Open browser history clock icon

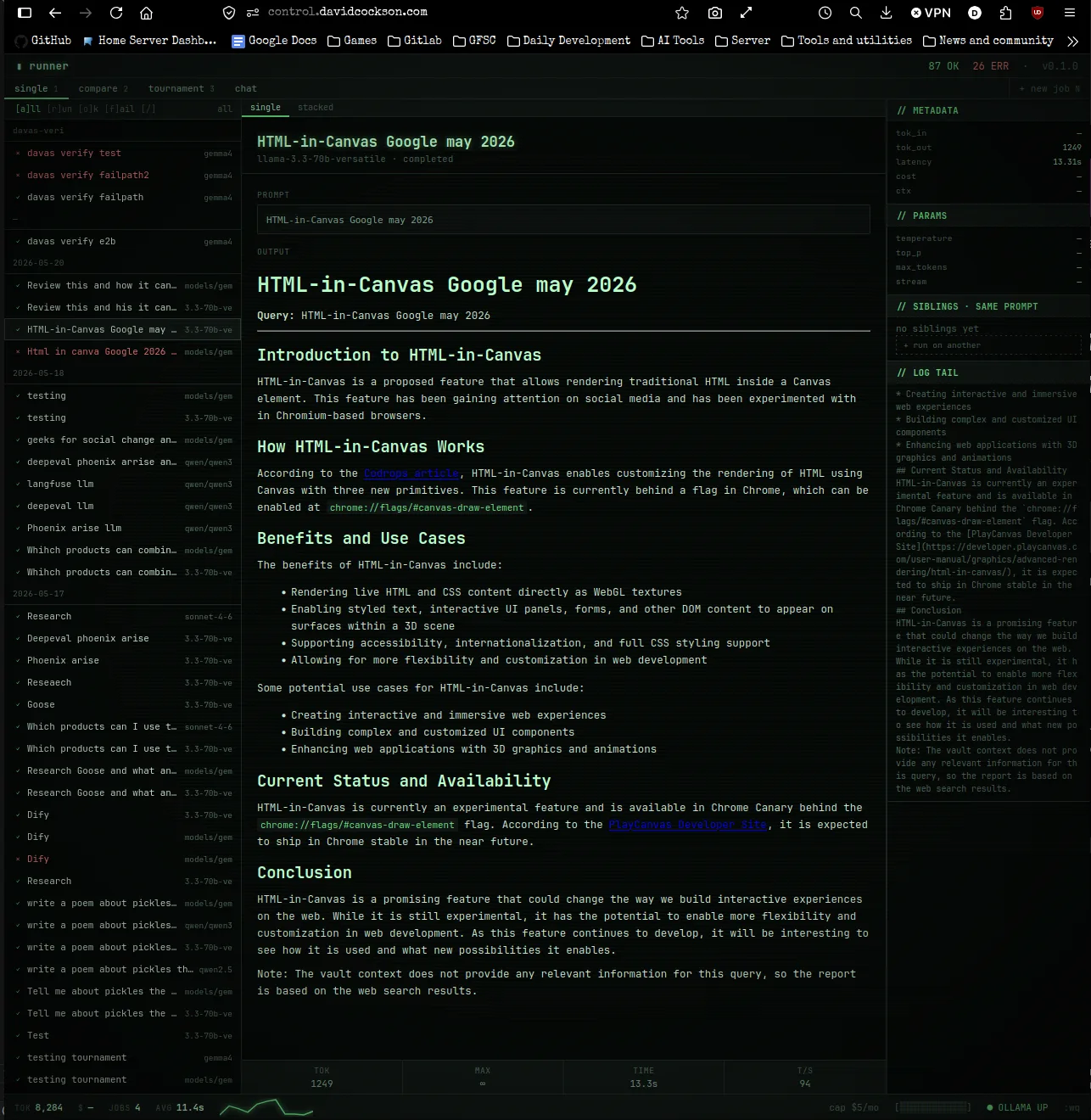(x=825, y=13)
